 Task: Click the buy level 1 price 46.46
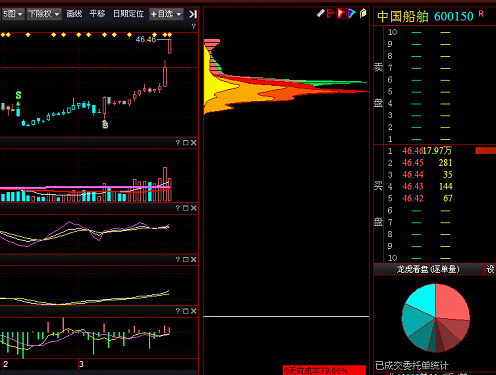(412, 151)
